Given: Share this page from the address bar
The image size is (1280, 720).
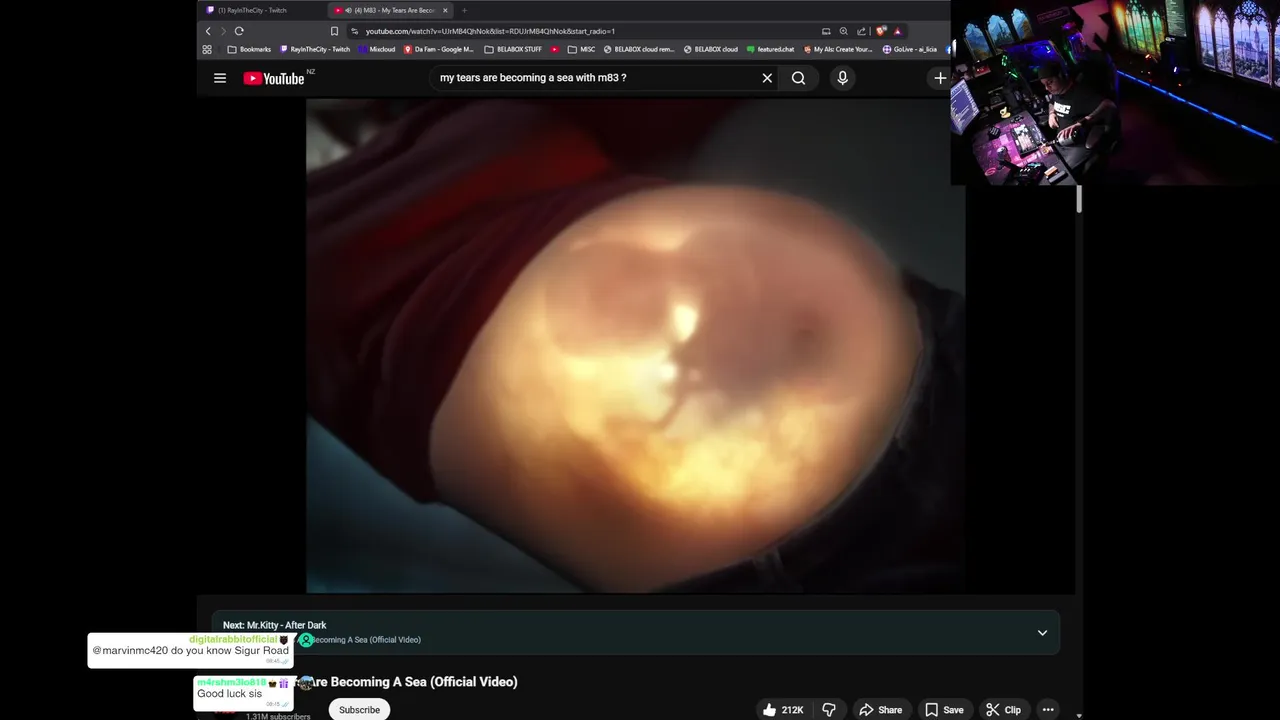Looking at the screenshot, I should (861, 31).
